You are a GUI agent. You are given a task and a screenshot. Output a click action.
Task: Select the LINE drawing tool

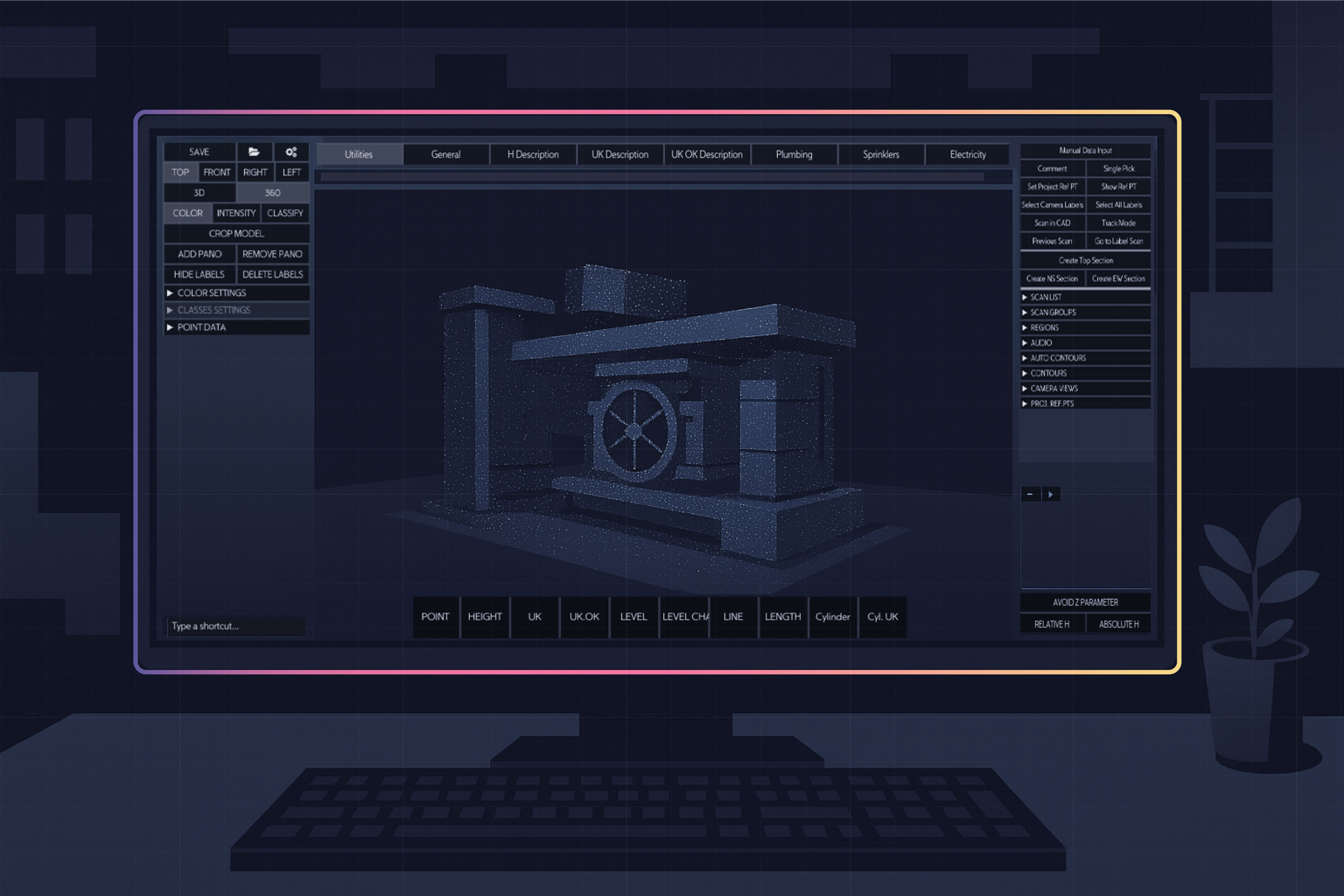pyautogui.click(x=733, y=616)
